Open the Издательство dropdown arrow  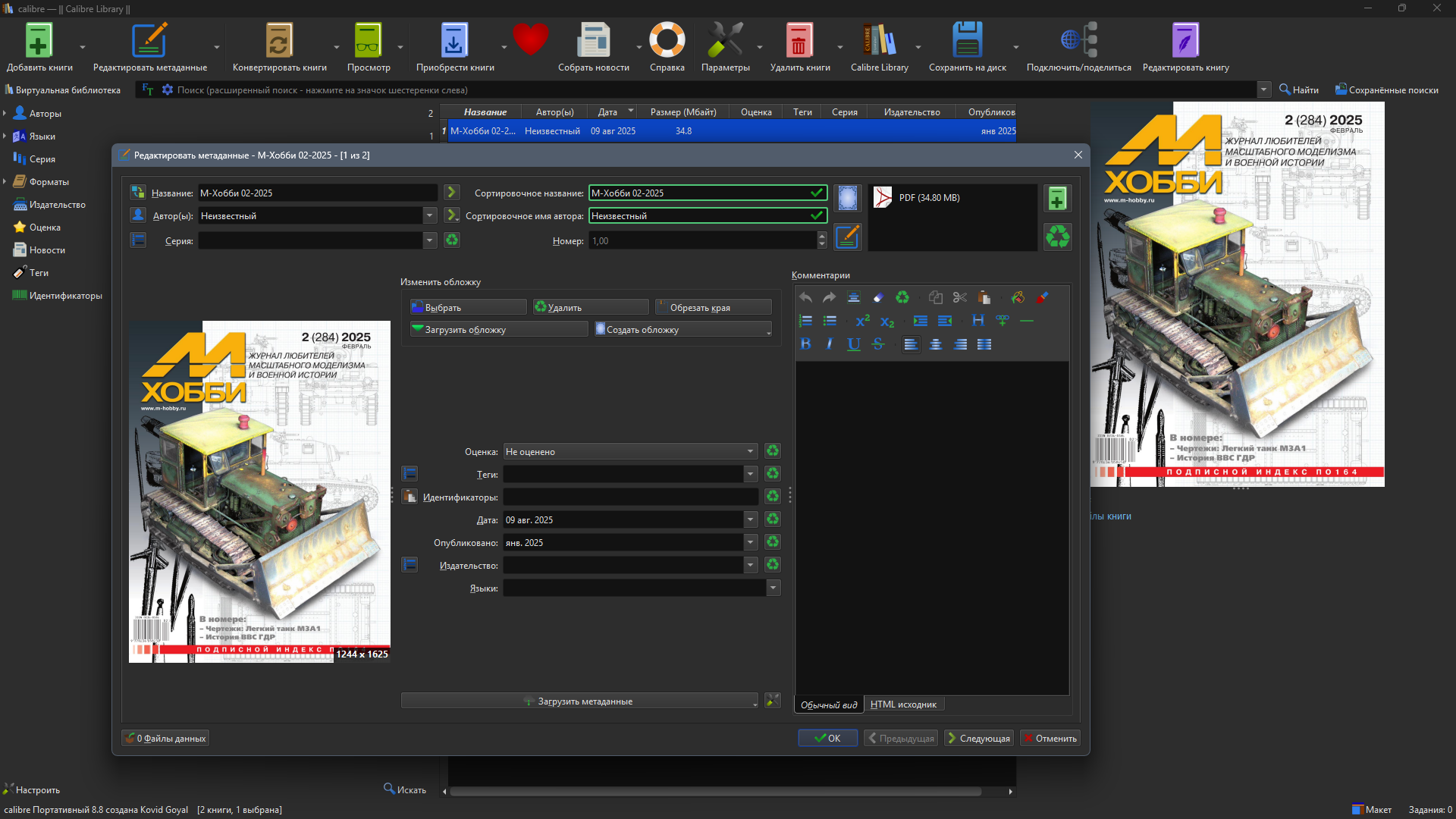tap(750, 565)
